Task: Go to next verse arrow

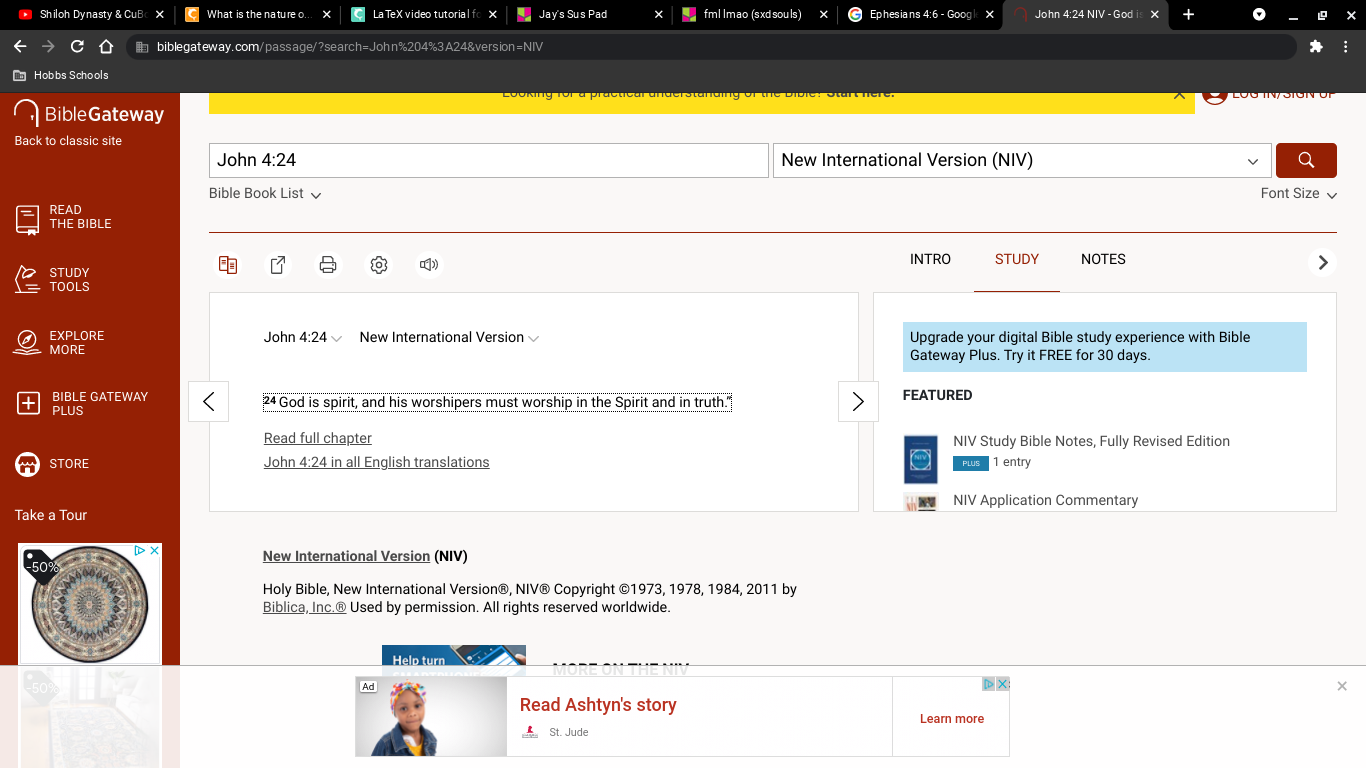Action: click(858, 402)
